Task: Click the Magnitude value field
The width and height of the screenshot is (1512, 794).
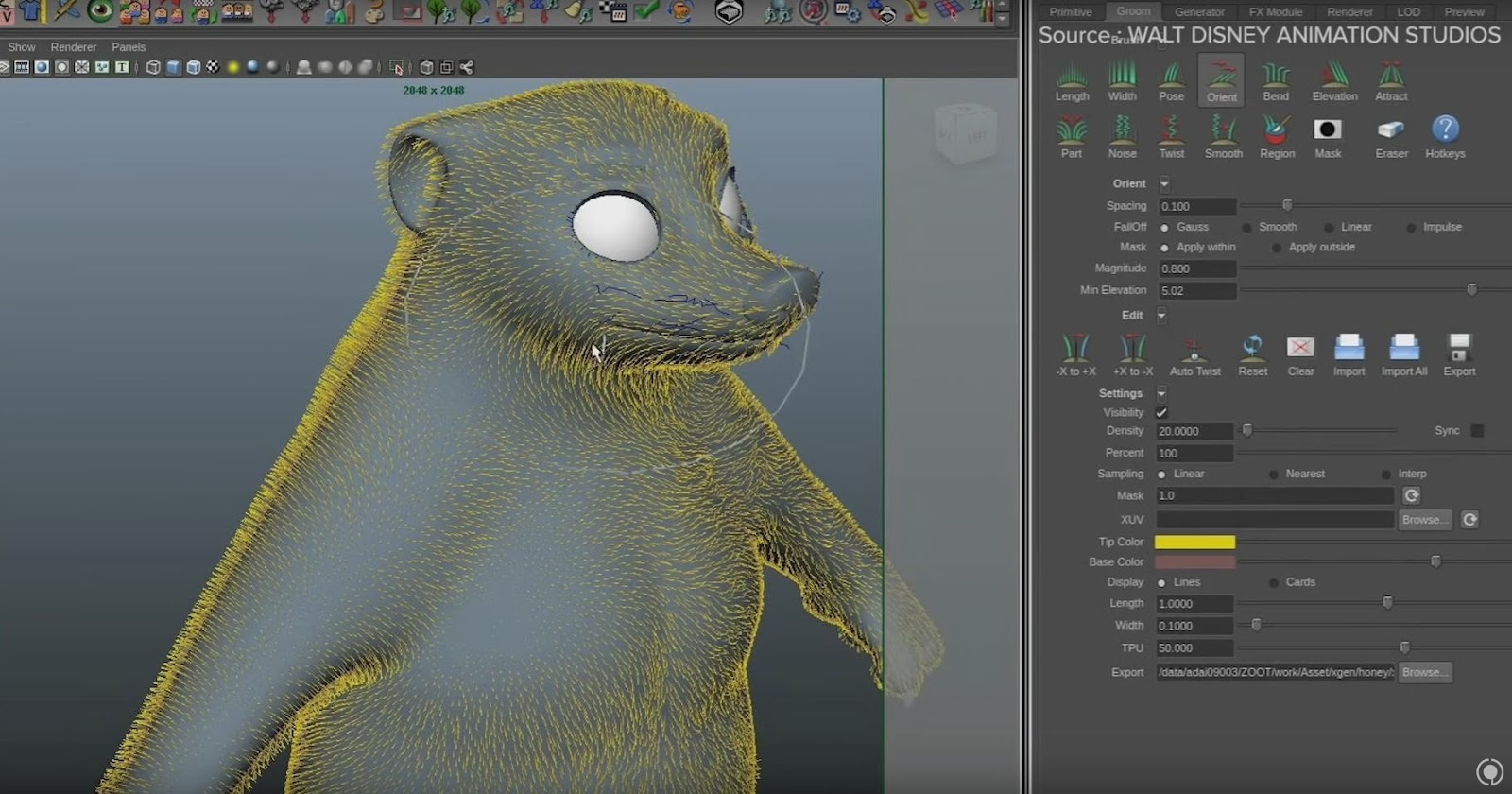Action: pos(1197,268)
